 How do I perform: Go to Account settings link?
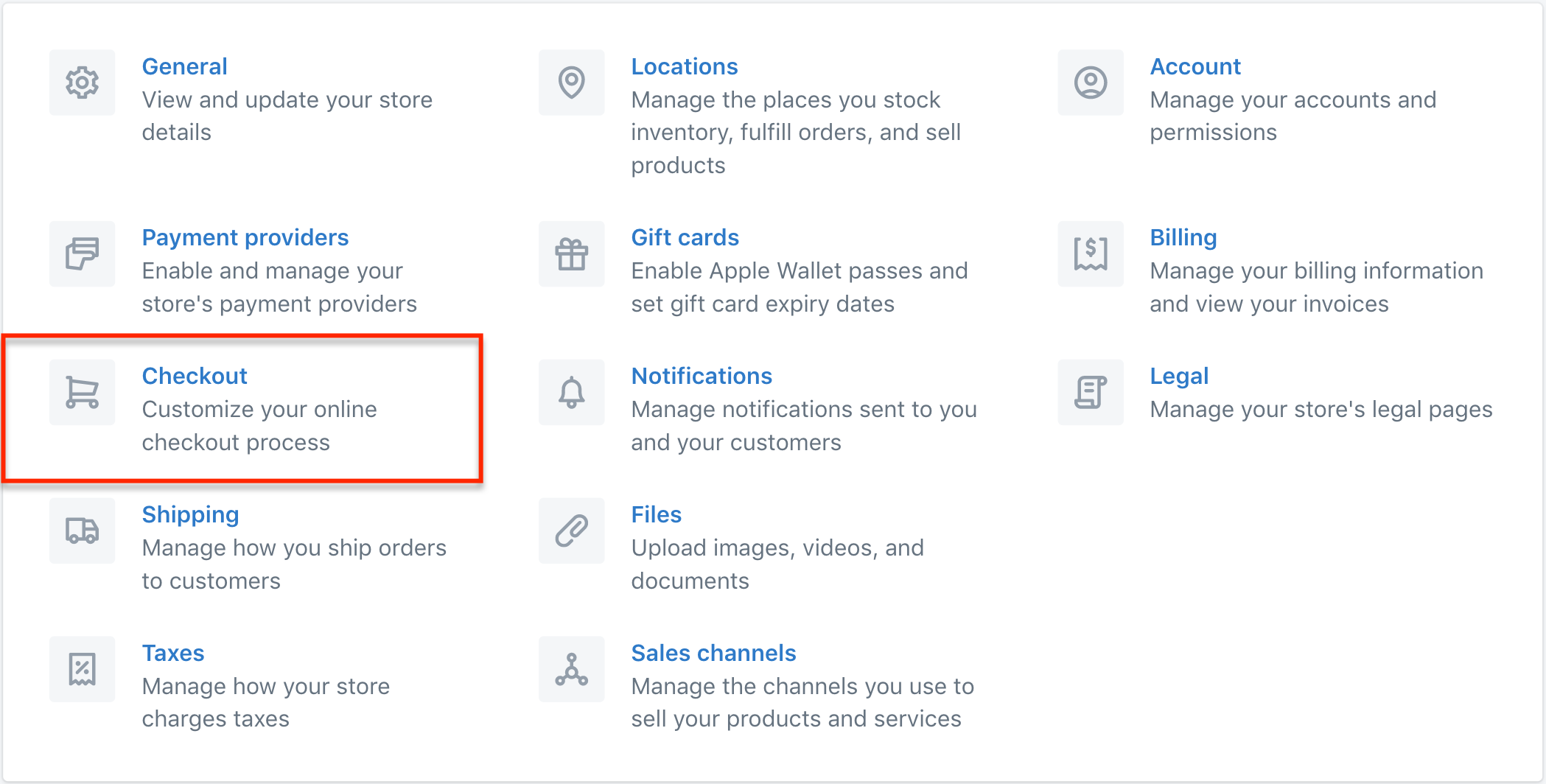coord(1195,66)
